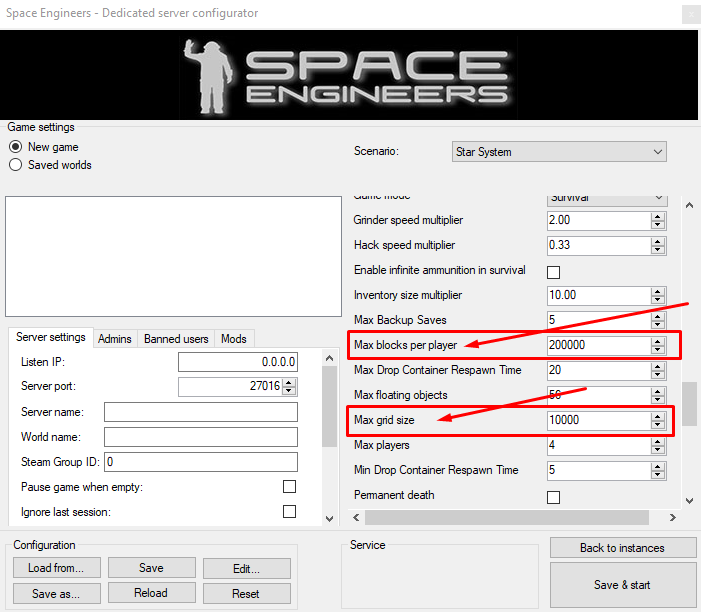Switch to the Admins tab

pos(115,339)
